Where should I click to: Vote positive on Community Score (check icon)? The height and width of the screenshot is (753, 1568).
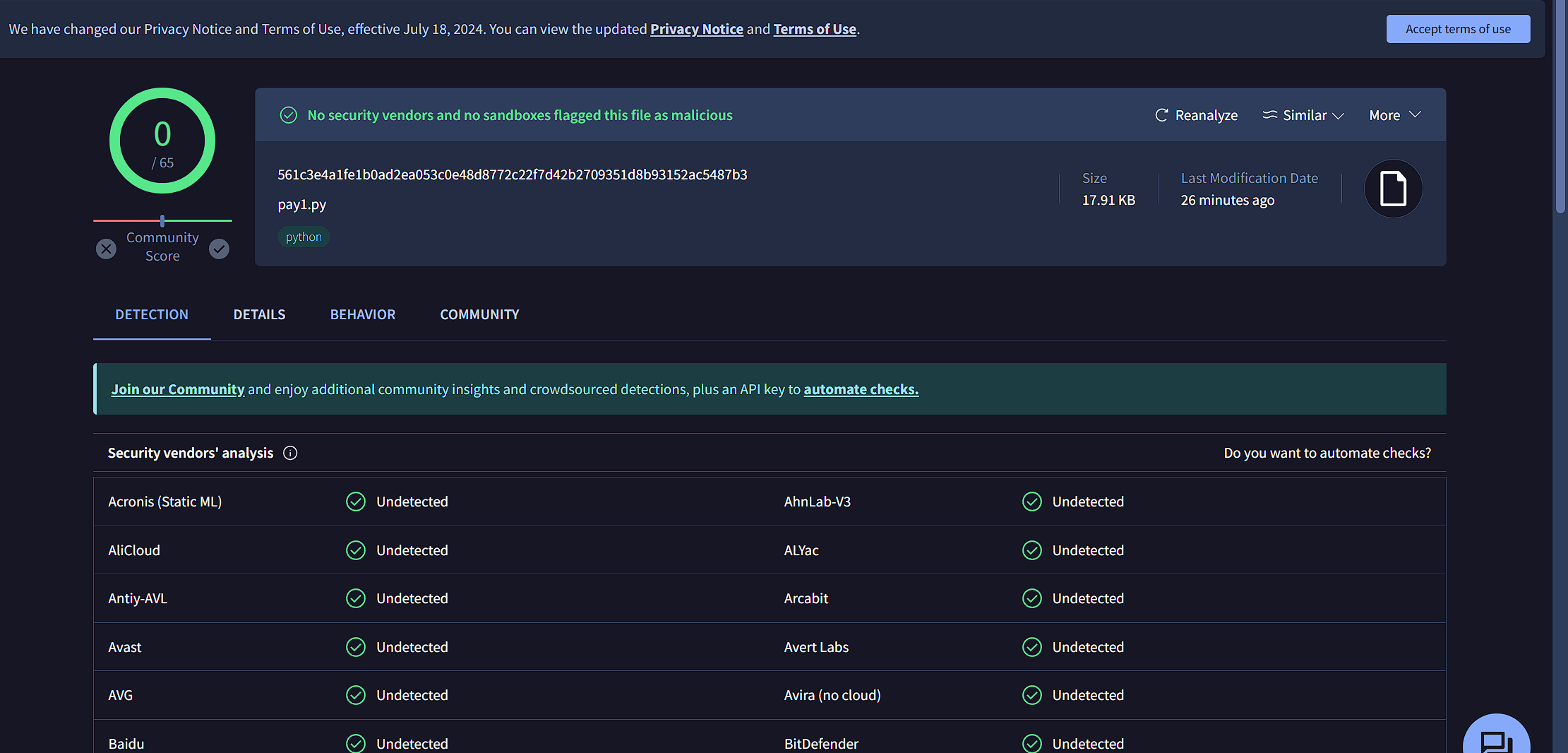point(220,249)
